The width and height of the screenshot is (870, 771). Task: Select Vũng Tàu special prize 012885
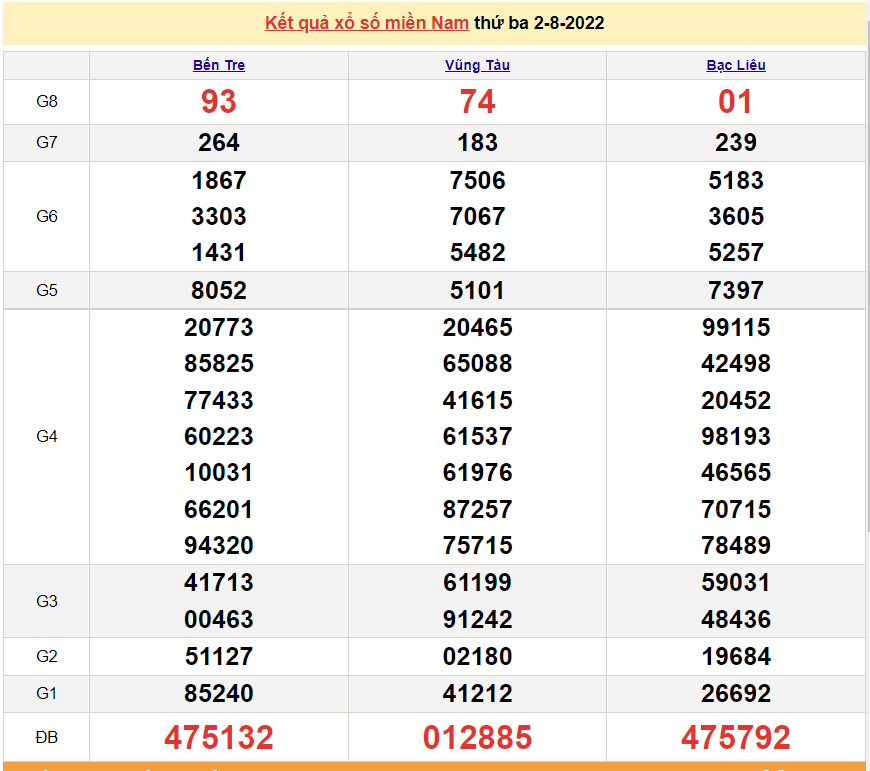click(477, 738)
